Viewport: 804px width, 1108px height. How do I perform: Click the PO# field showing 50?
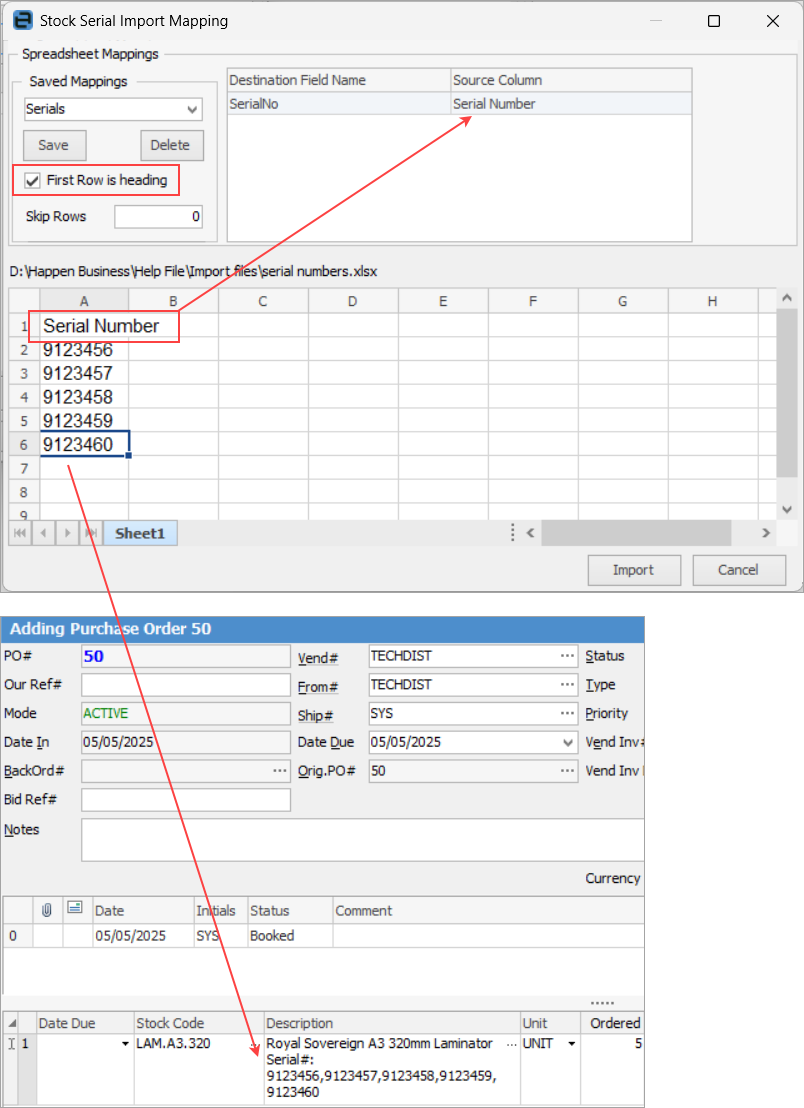coord(186,656)
